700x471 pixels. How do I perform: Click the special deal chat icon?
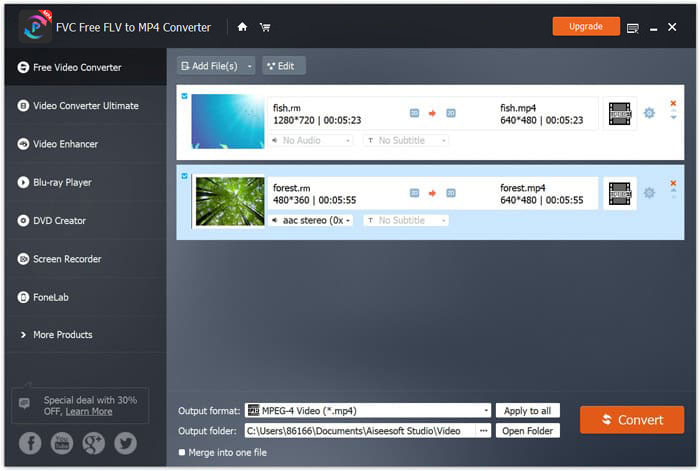point(24,404)
